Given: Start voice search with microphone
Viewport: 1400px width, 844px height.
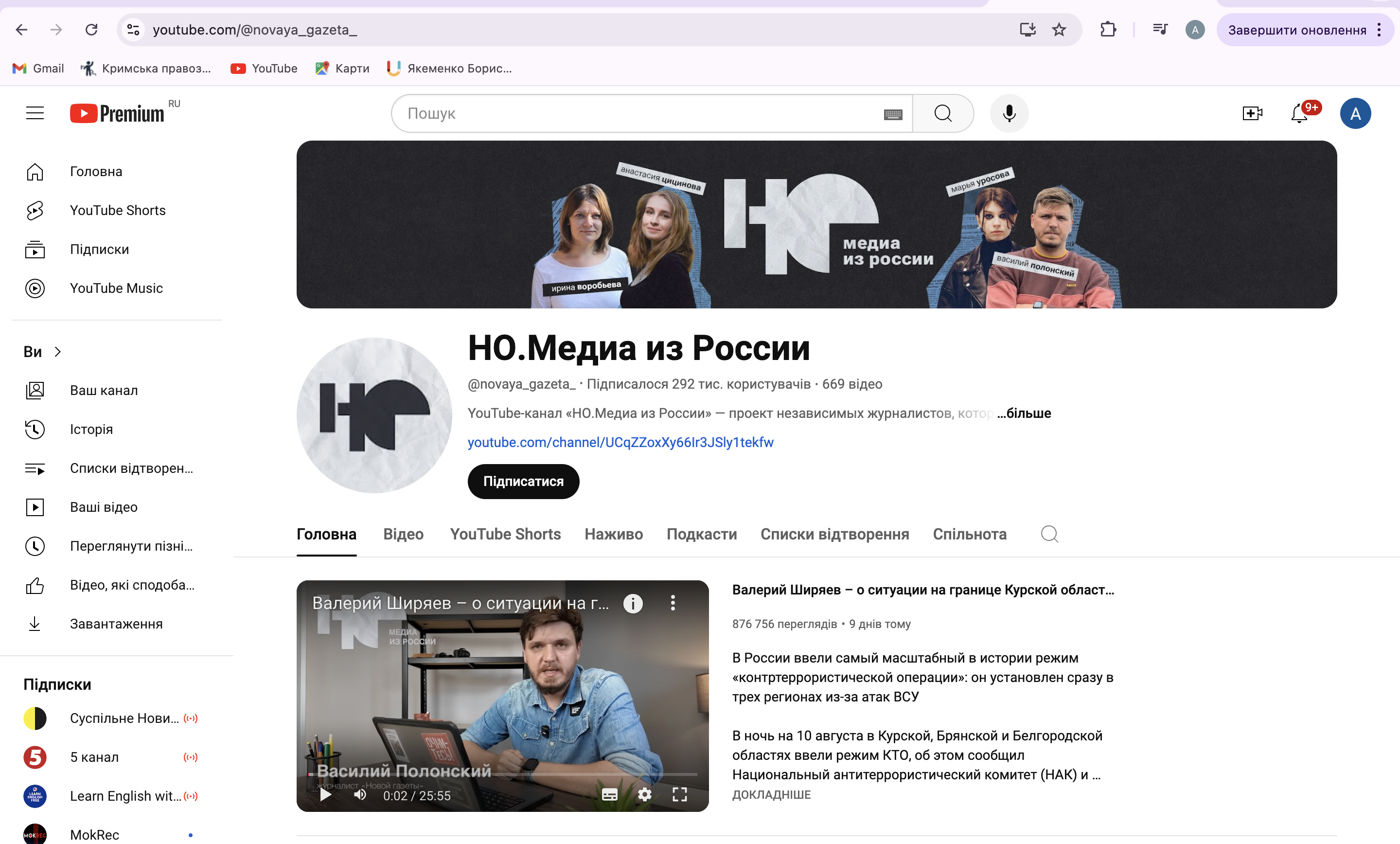Looking at the screenshot, I should point(1009,113).
